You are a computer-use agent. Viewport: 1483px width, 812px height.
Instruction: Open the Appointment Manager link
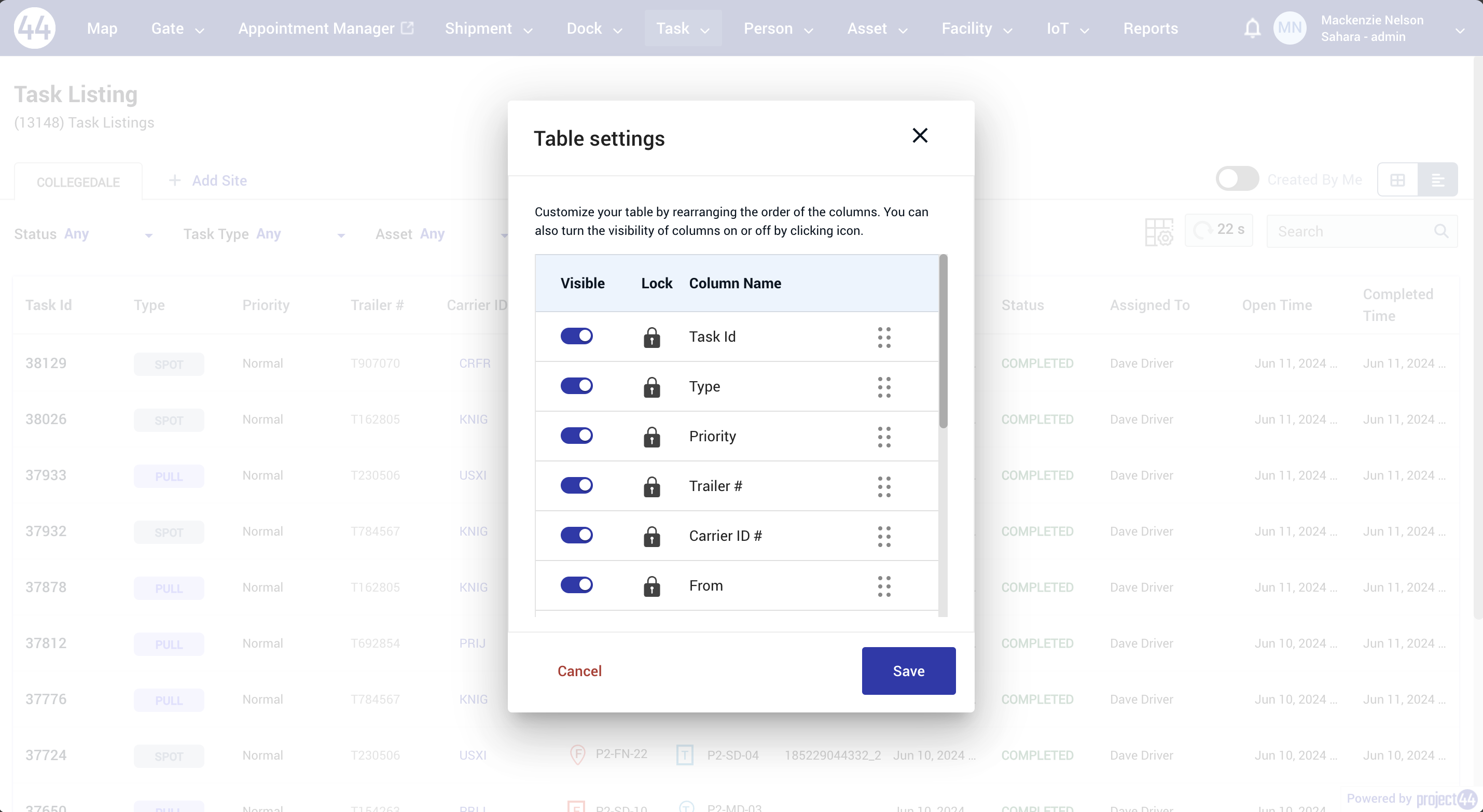pos(316,28)
